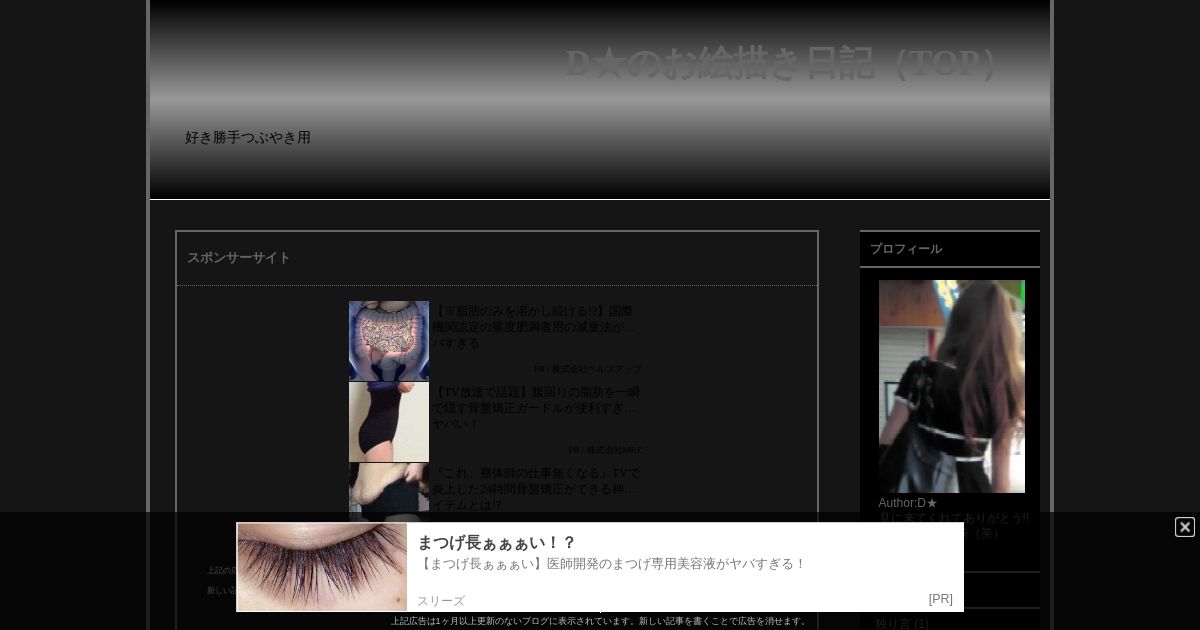1200x630 pixels.
Task: Open the まつげ長ぁぁぁい！？ ad headline
Action: coord(496,542)
